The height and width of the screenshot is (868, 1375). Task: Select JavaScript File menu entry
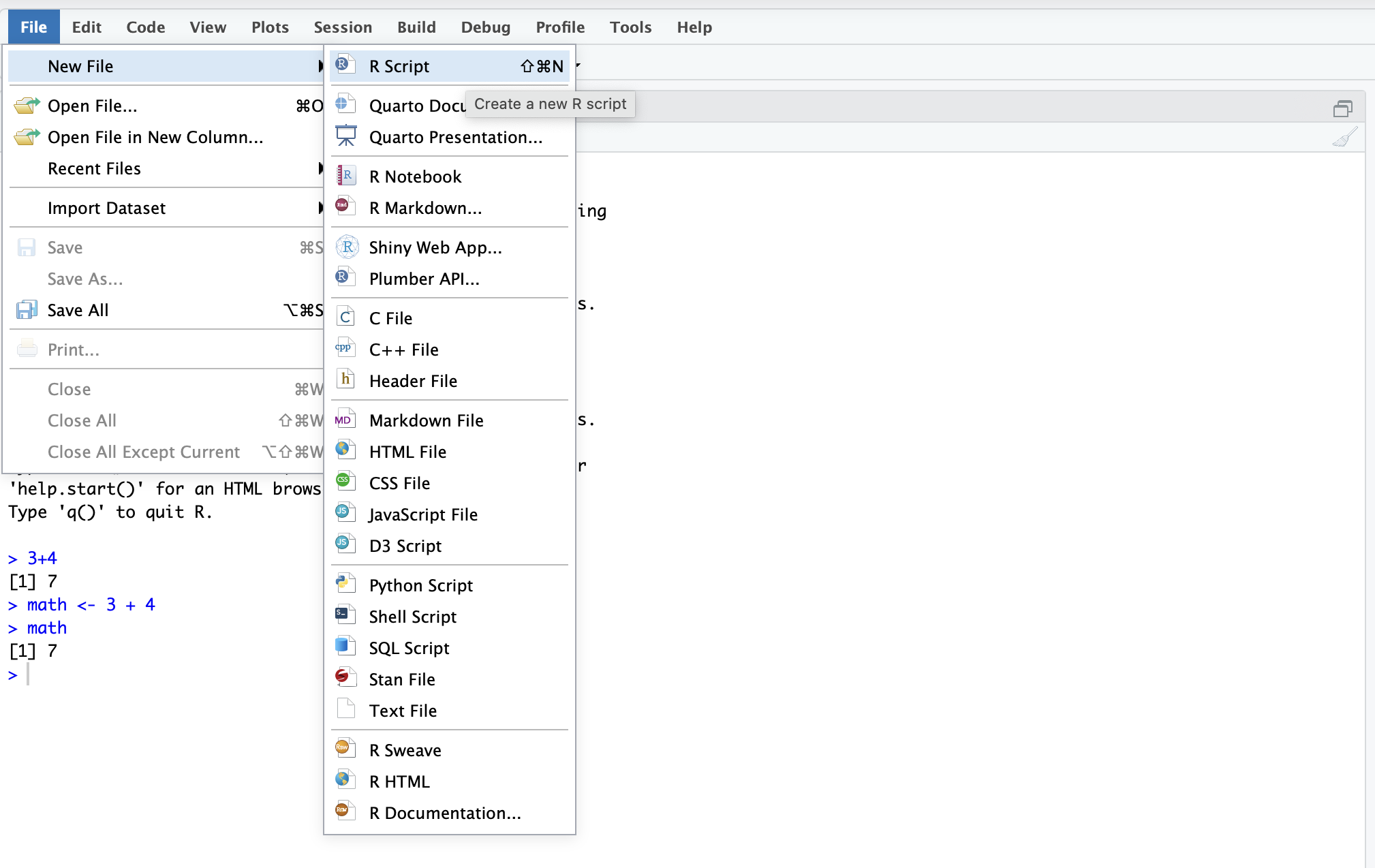(450, 514)
